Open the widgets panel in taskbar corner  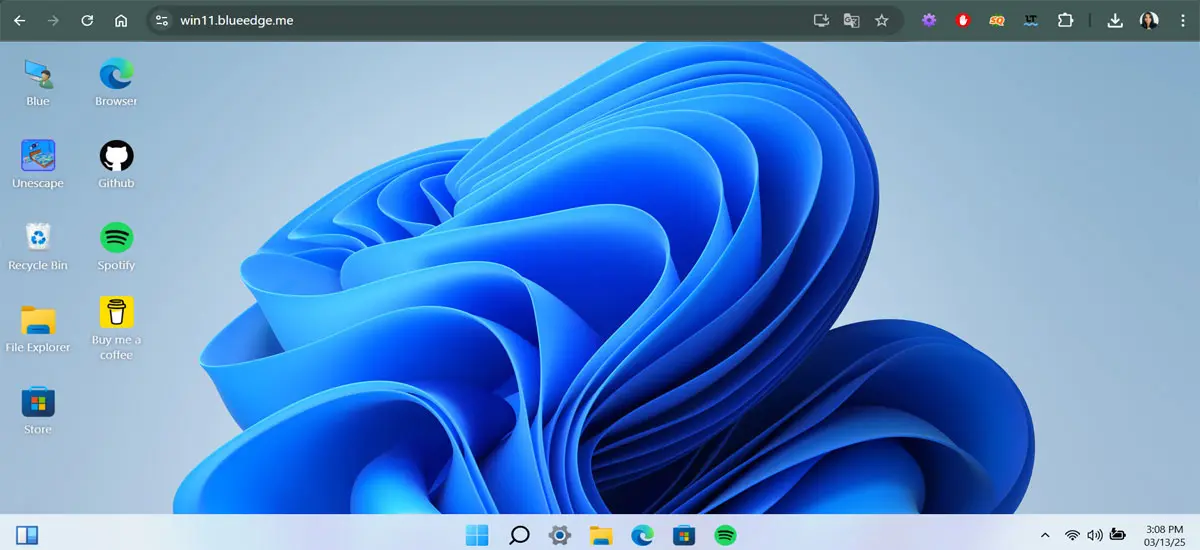[x=27, y=535]
